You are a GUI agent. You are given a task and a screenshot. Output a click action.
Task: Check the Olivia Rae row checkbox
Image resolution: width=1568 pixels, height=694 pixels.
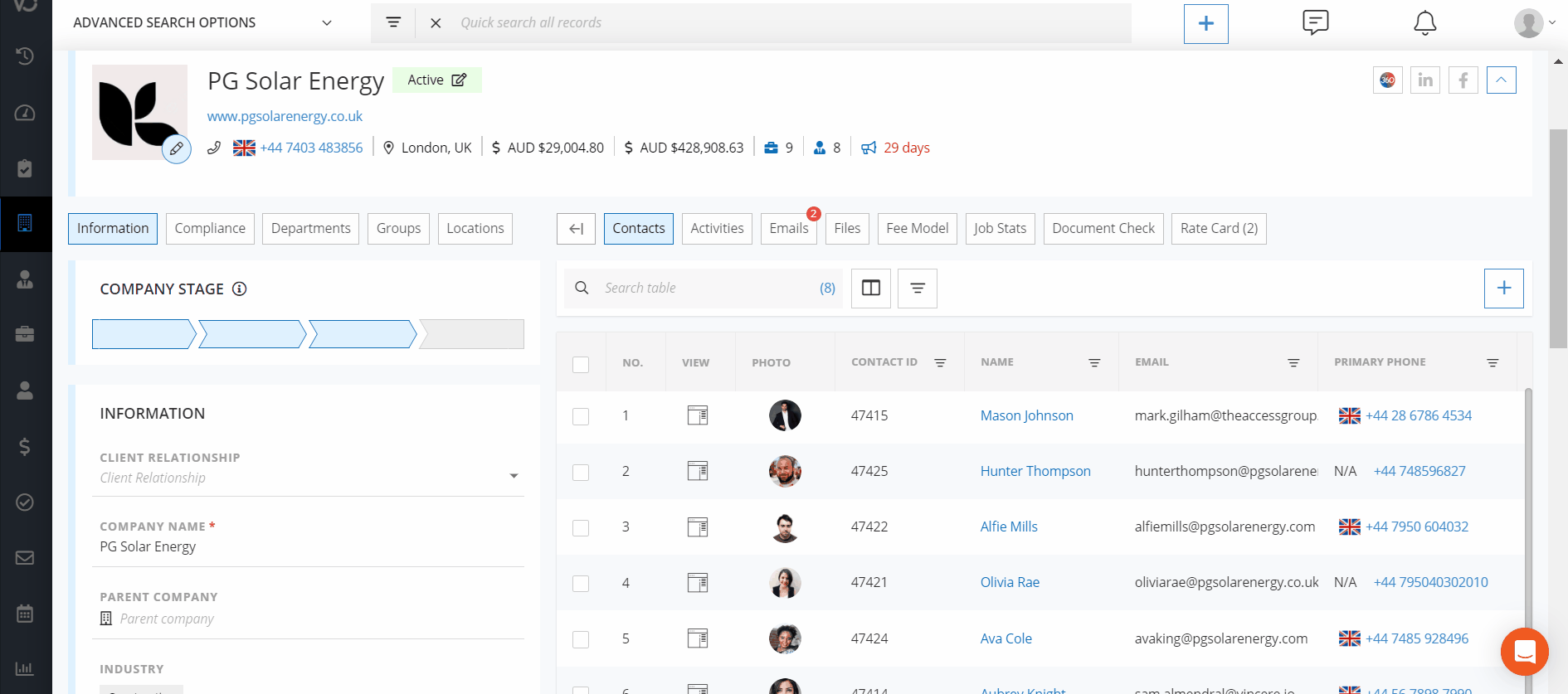pyautogui.click(x=581, y=583)
